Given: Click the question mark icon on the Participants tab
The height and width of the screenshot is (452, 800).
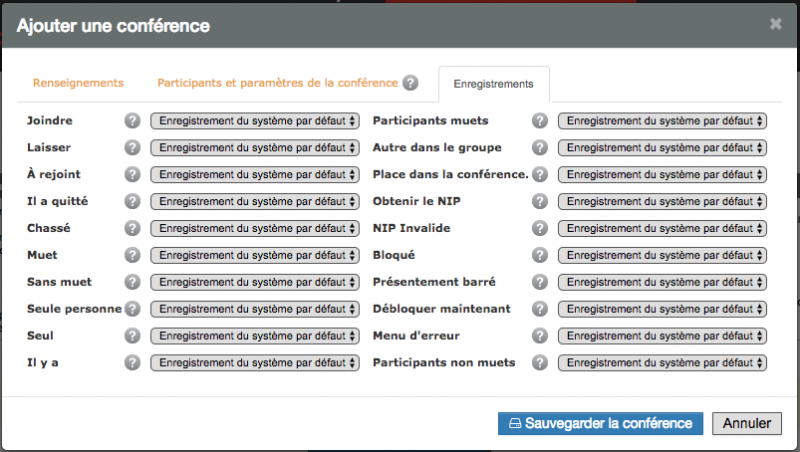Looking at the screenshot, I should click(x=410, y=83).
